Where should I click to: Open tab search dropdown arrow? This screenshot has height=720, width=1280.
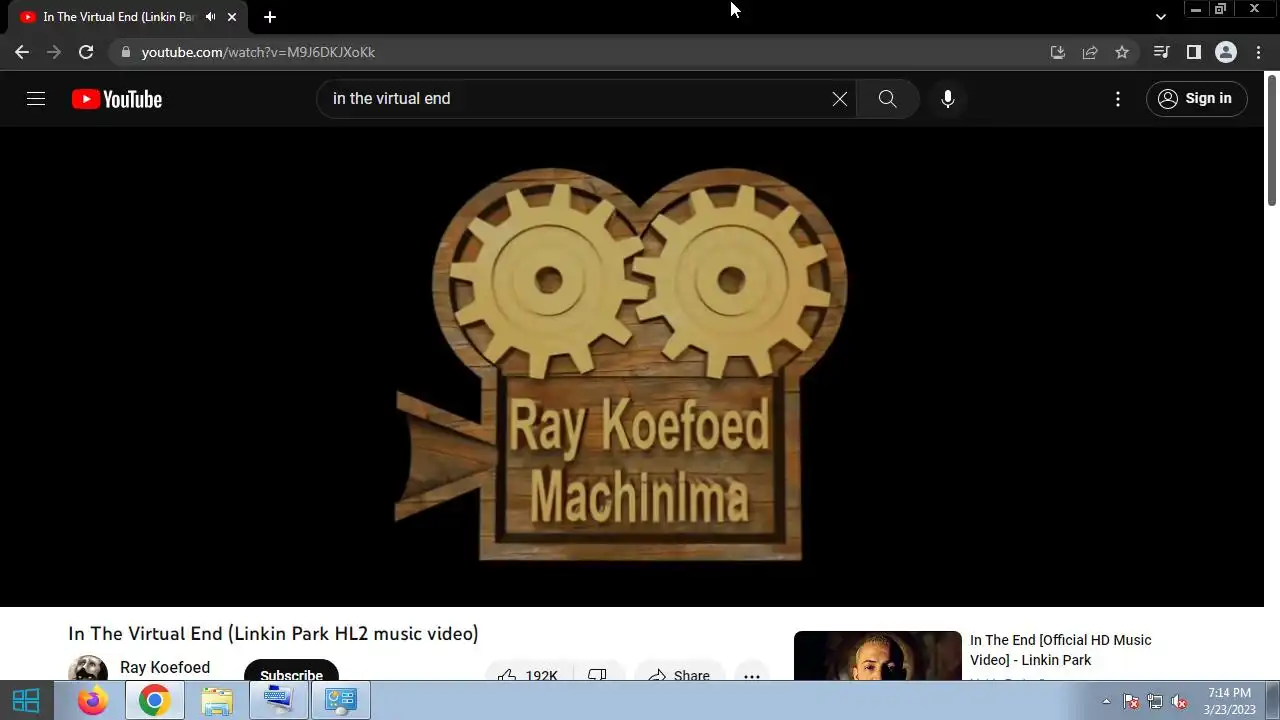1160,17
